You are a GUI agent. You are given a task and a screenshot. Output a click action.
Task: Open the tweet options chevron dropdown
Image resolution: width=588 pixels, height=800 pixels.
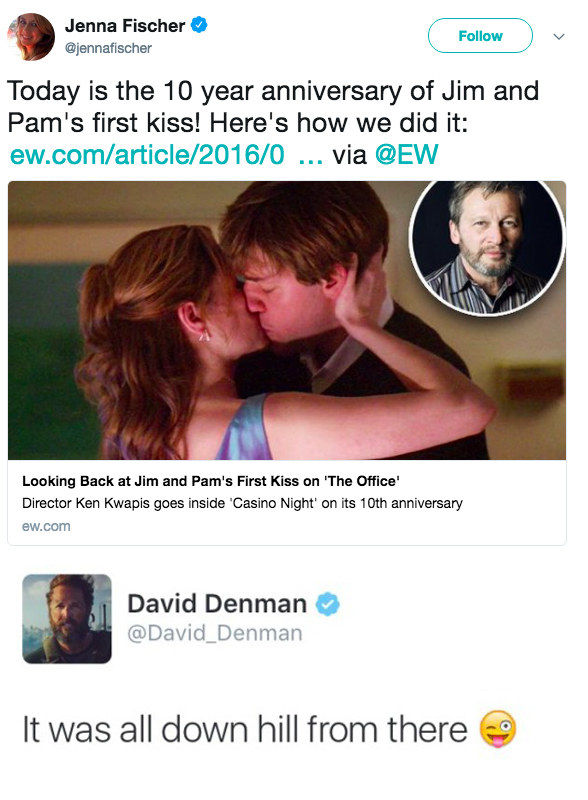click(559, 37)
